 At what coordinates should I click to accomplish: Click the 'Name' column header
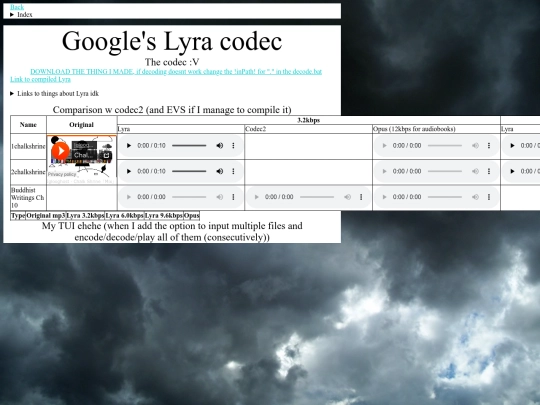28,125
